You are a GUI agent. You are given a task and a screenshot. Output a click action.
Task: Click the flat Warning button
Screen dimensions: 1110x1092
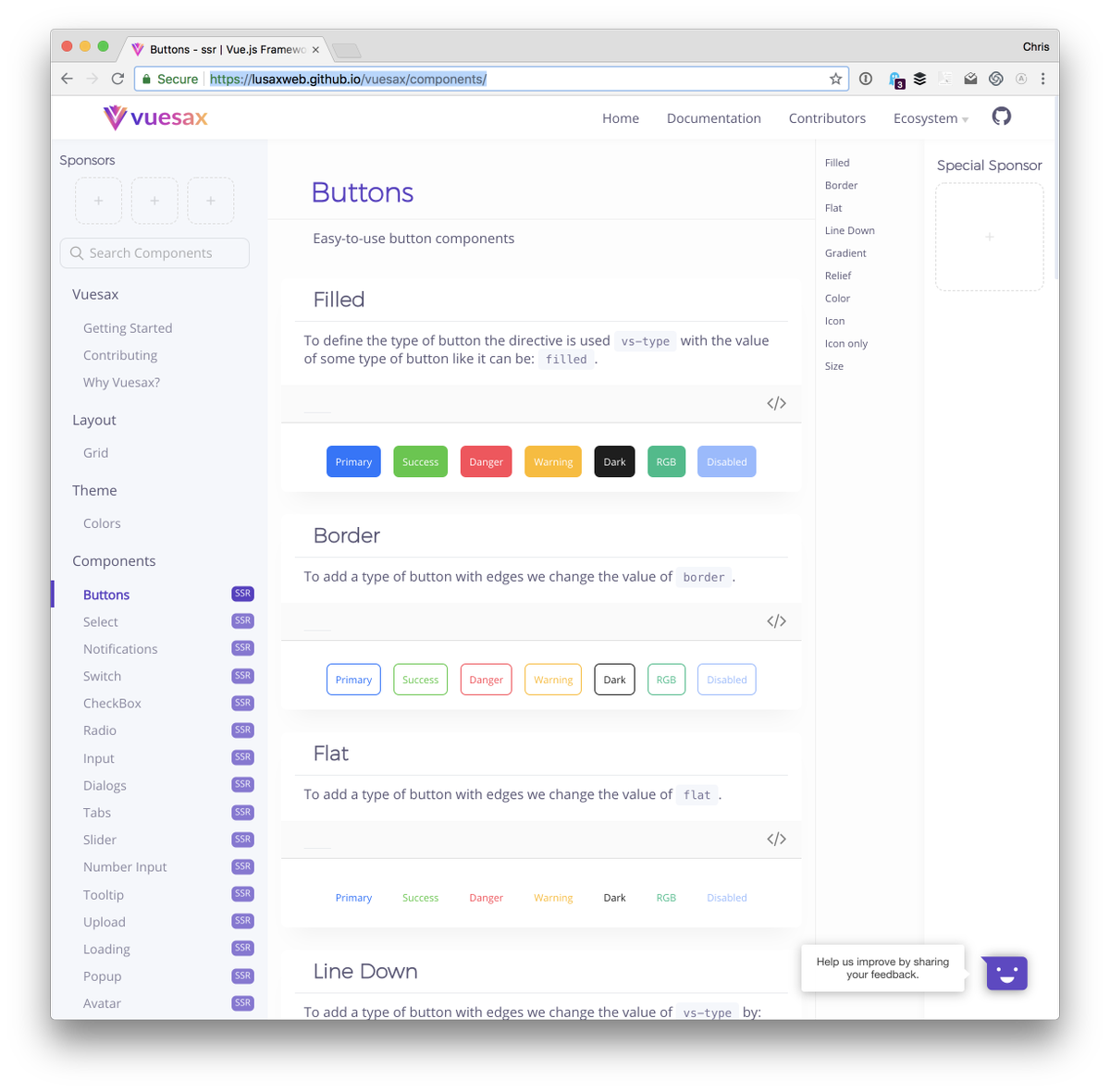[x=553, y=898]
